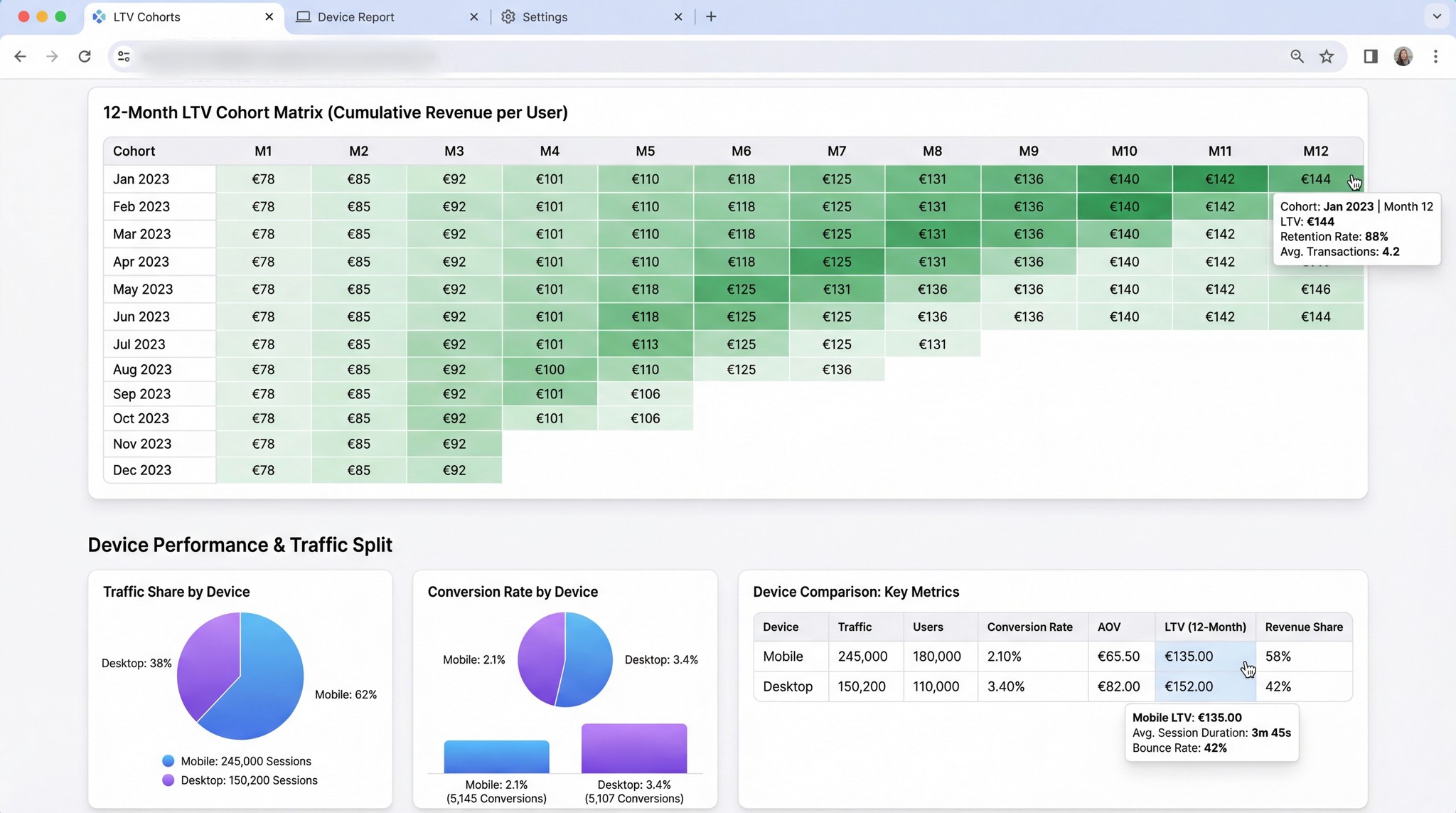Image resolution: width=1456 pixels, height=813 pixels.
Task: Reload the current page
Action: pyautogui.click(x=85, y=56)
